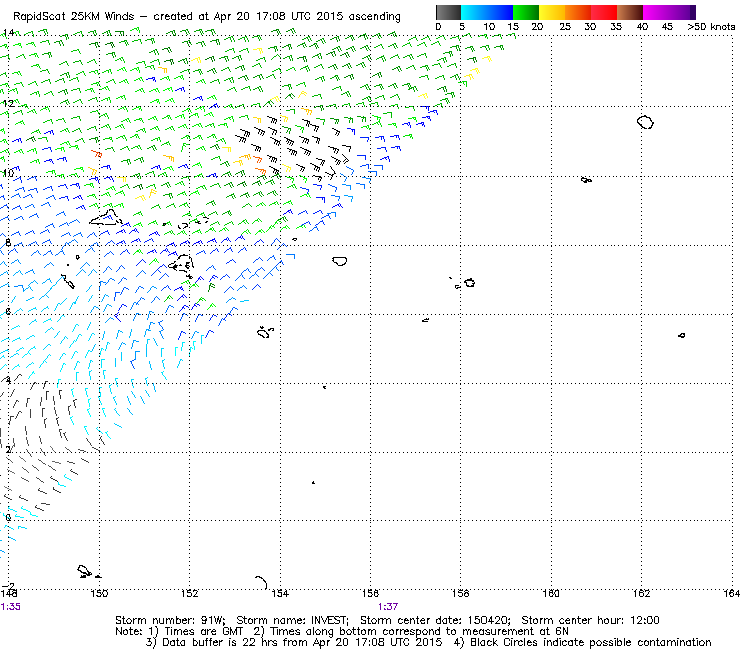Click the 'Storm center date: 150420' text

point(435,620)
